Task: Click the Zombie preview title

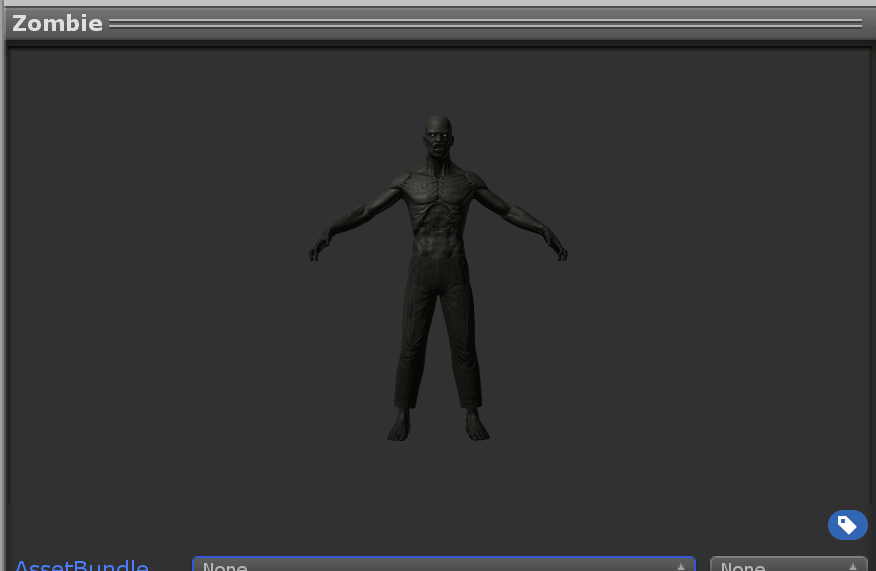Action: pos(57,23)
